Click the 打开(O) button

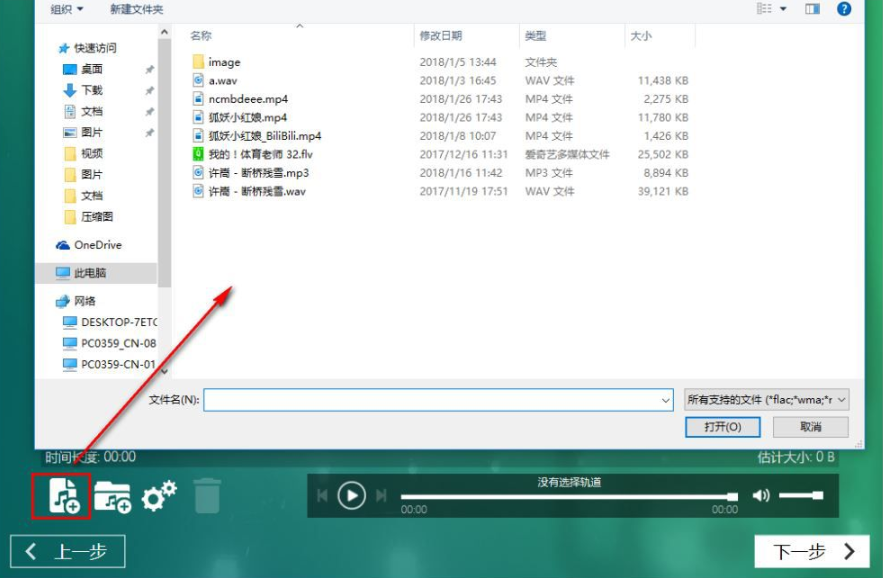[722, 426]
